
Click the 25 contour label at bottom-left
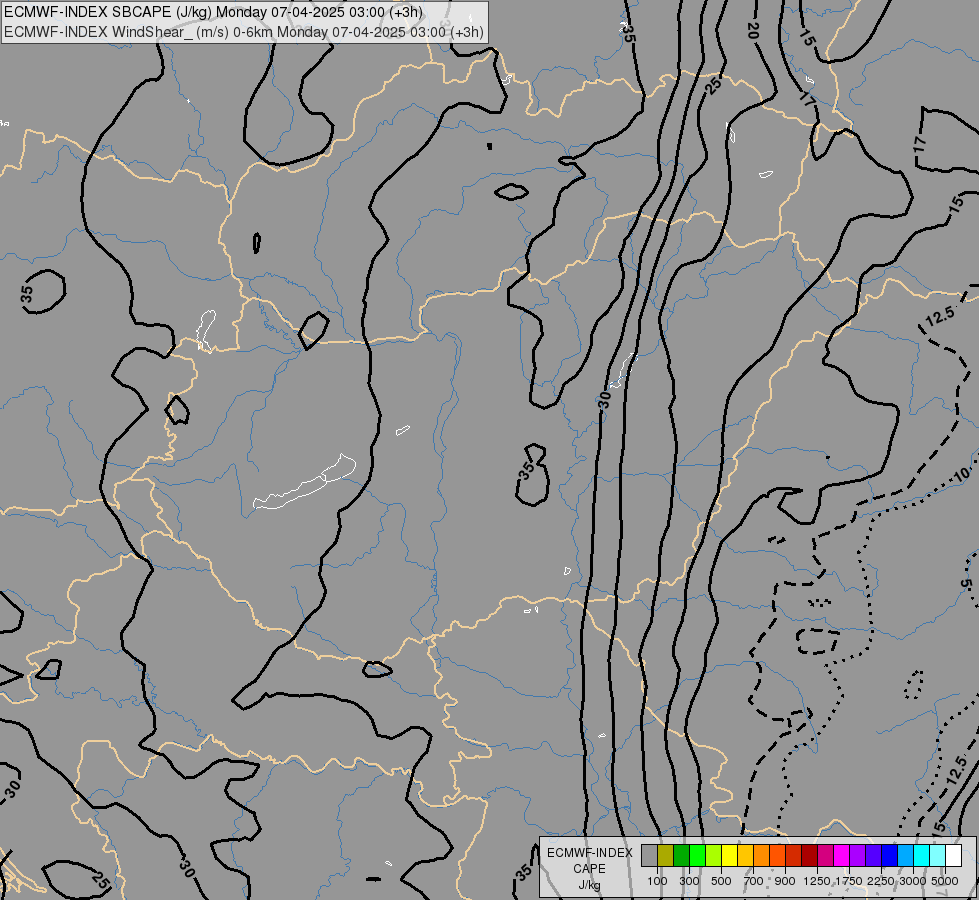(101, 880)
